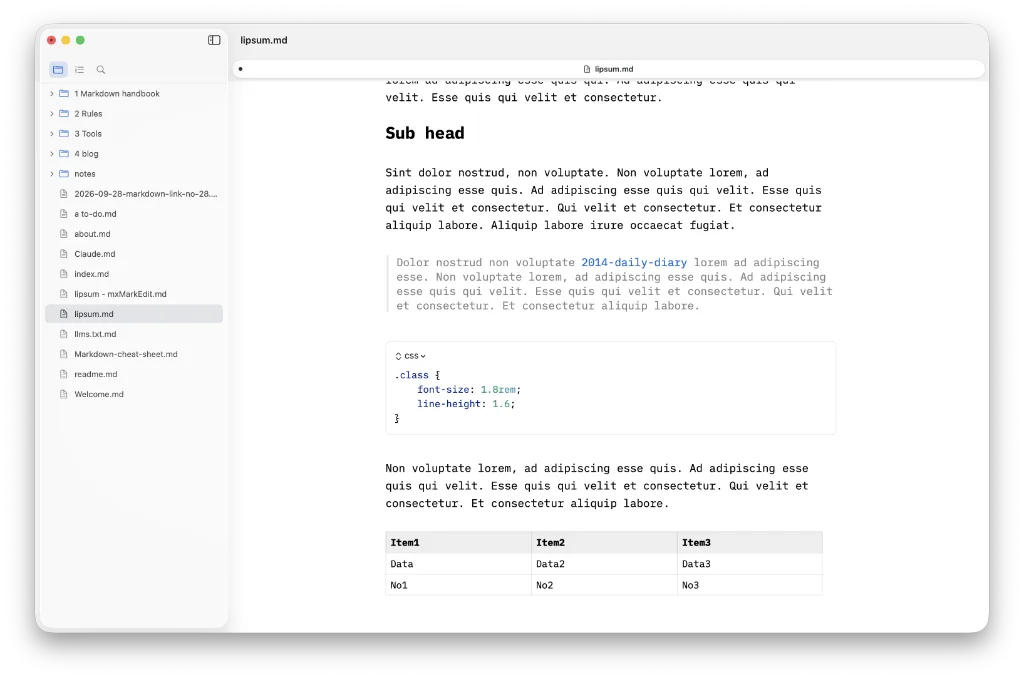Click the folder icon of 1 Markdown handbook
Viewport: 1024px width, 679px height.
pos(64,93)
